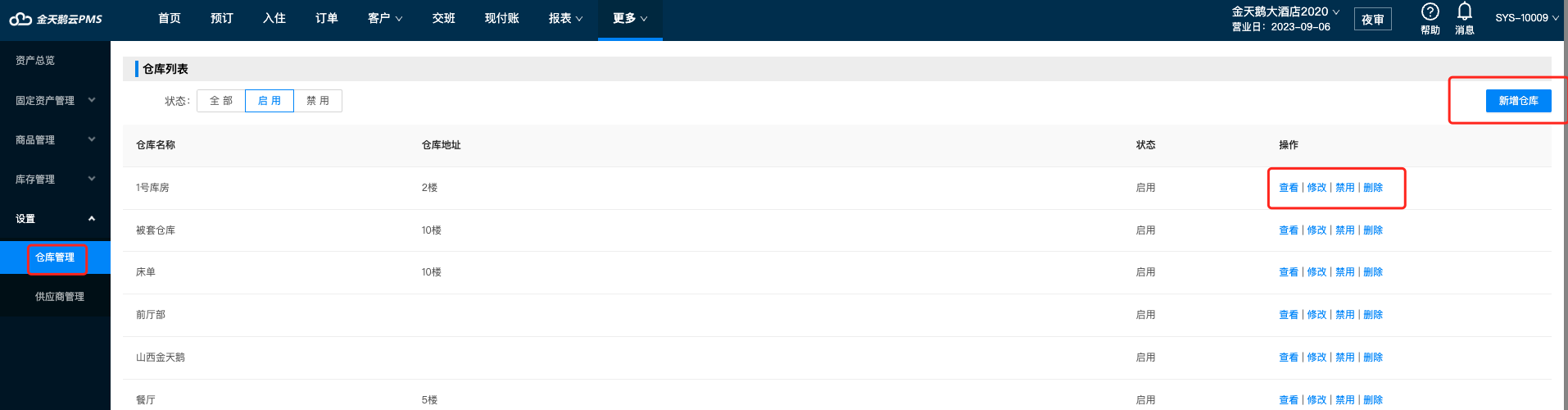This screenshot has width=1568, height=410.
Task: Go to the 订单 menu tab
Action: pyautogui.click(x=327, y=18)
